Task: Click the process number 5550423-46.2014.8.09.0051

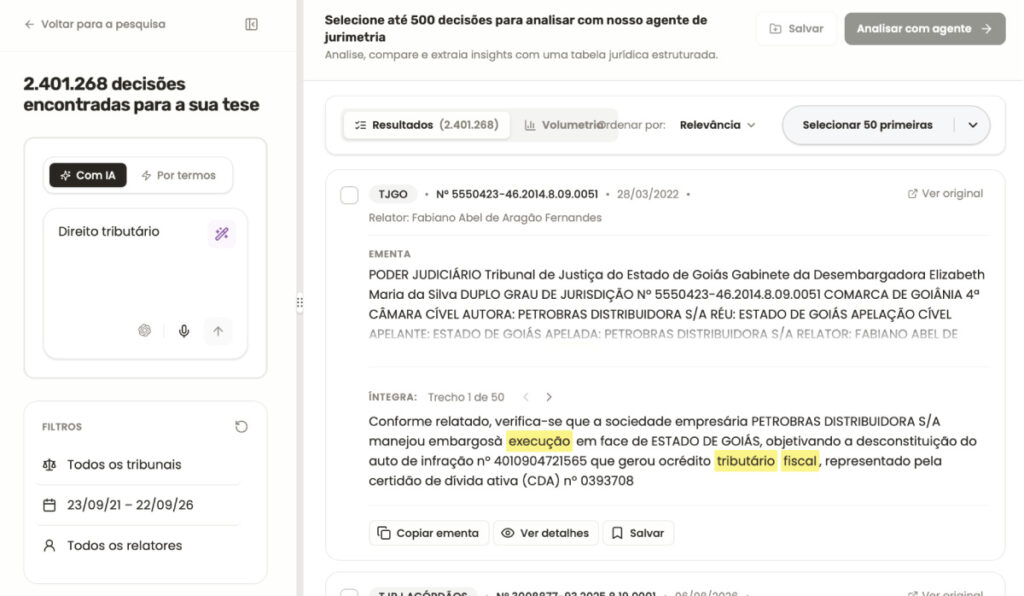Action: pyautogui.click(x=517, y=194)
